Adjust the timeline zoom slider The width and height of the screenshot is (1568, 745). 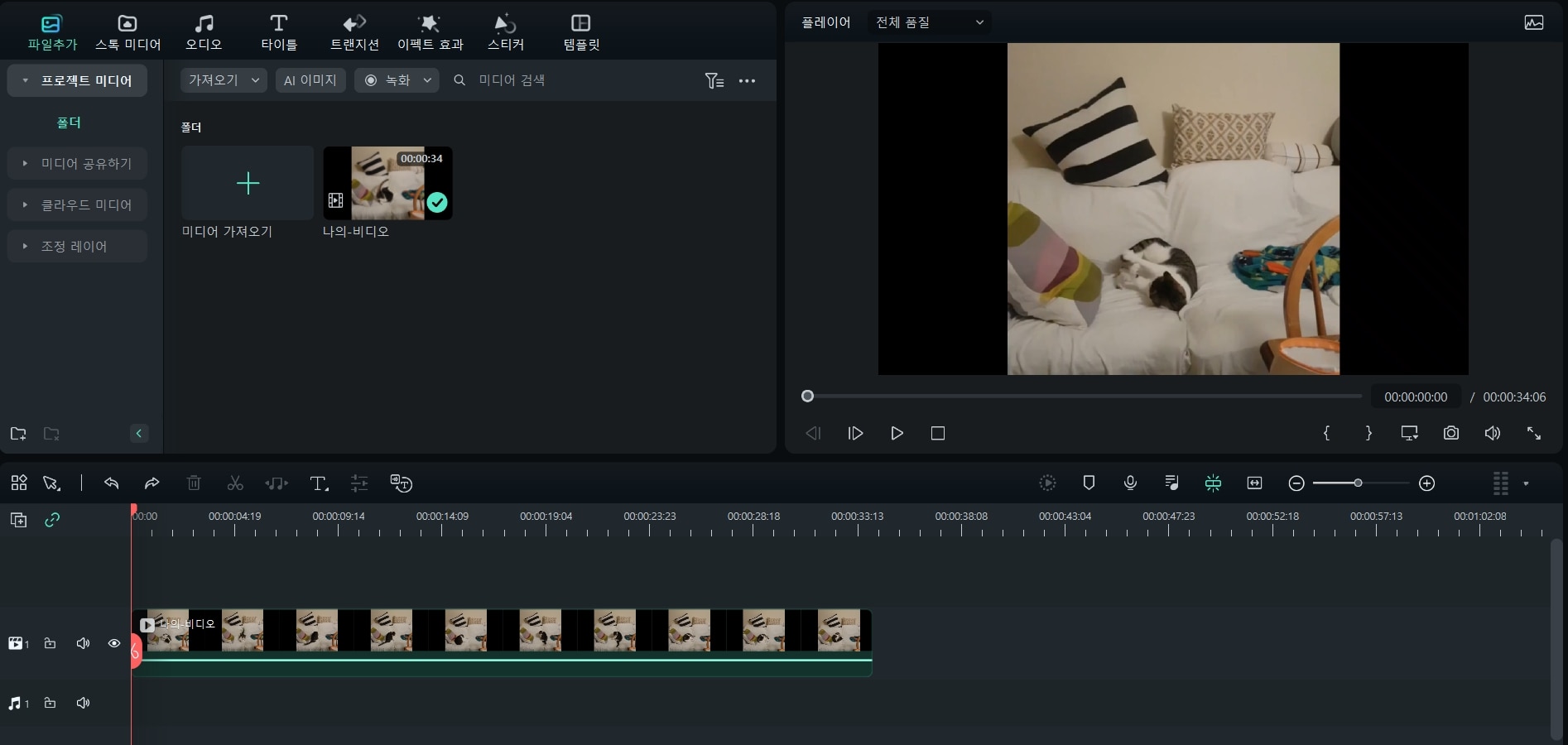tap(1361, 483)
